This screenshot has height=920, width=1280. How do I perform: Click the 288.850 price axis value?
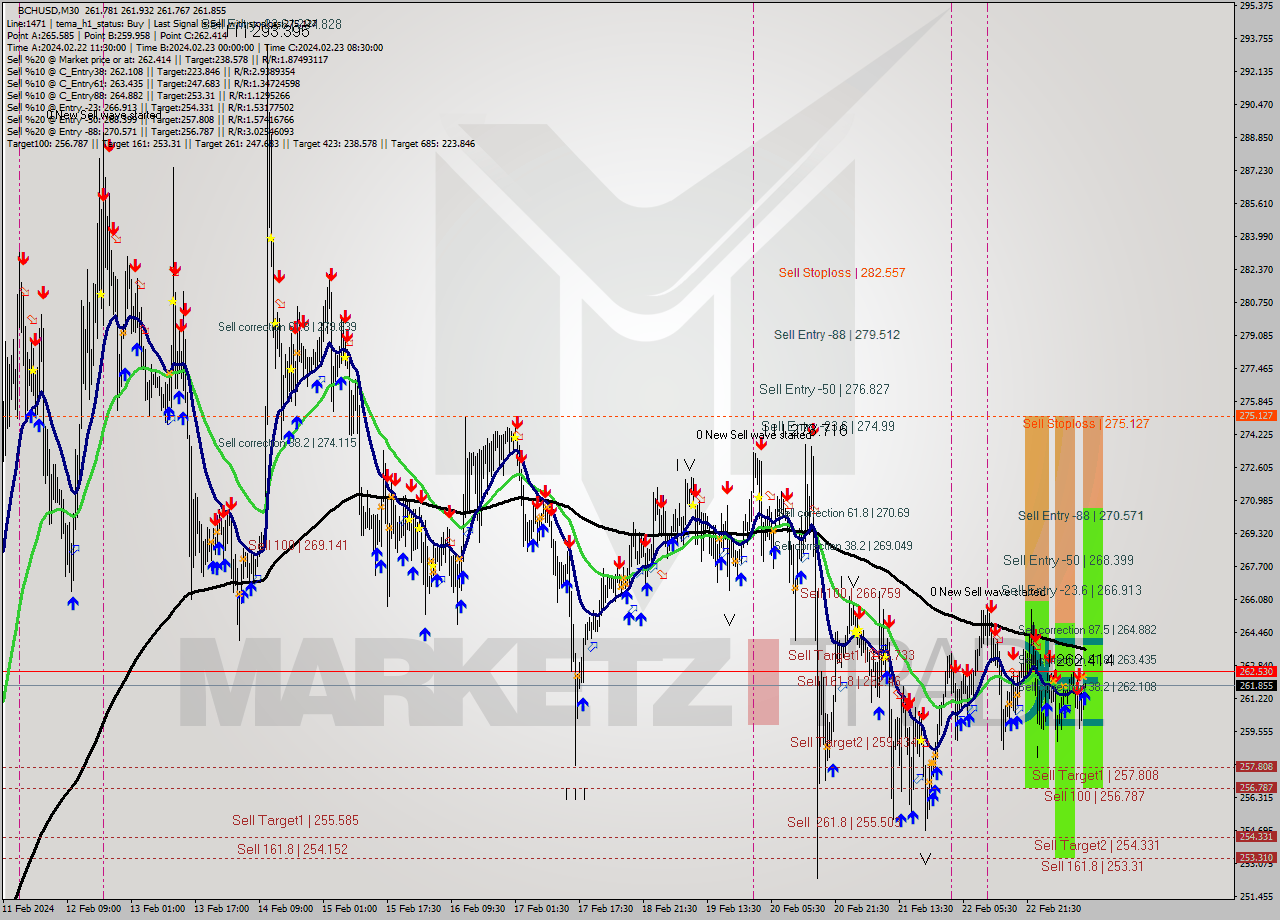[x=1256, y=137]
